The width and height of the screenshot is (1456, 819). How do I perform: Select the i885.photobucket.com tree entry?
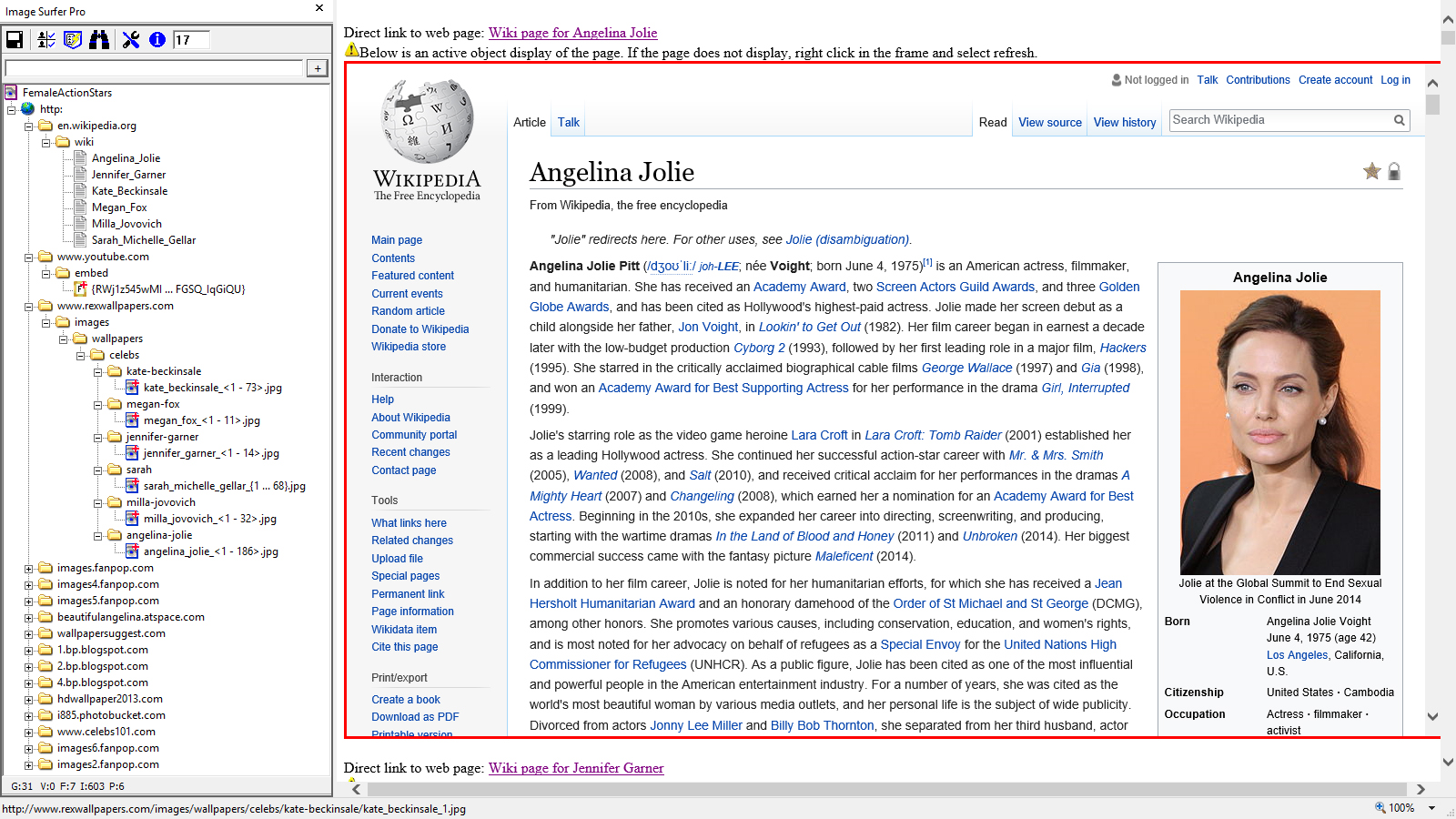[x=111, y=715]
